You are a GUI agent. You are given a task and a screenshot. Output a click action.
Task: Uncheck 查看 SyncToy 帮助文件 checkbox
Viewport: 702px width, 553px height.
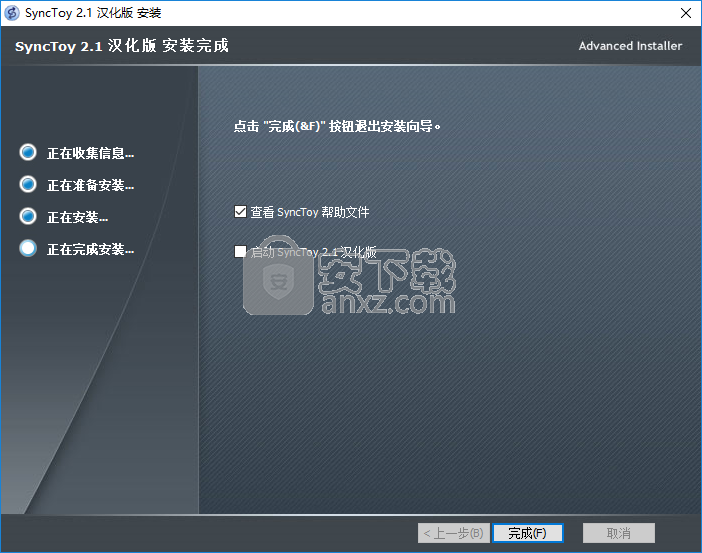[x=240, y=211]
